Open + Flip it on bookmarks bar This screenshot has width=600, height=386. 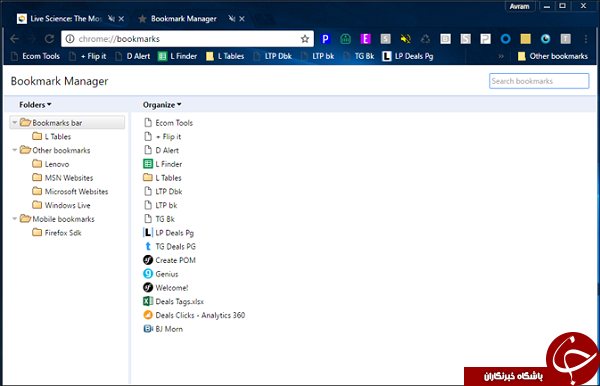[88, 56]
